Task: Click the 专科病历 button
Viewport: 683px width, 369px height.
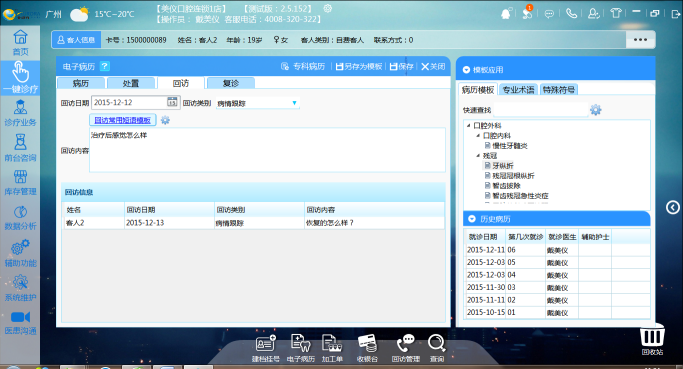Action: click(303, 66)
